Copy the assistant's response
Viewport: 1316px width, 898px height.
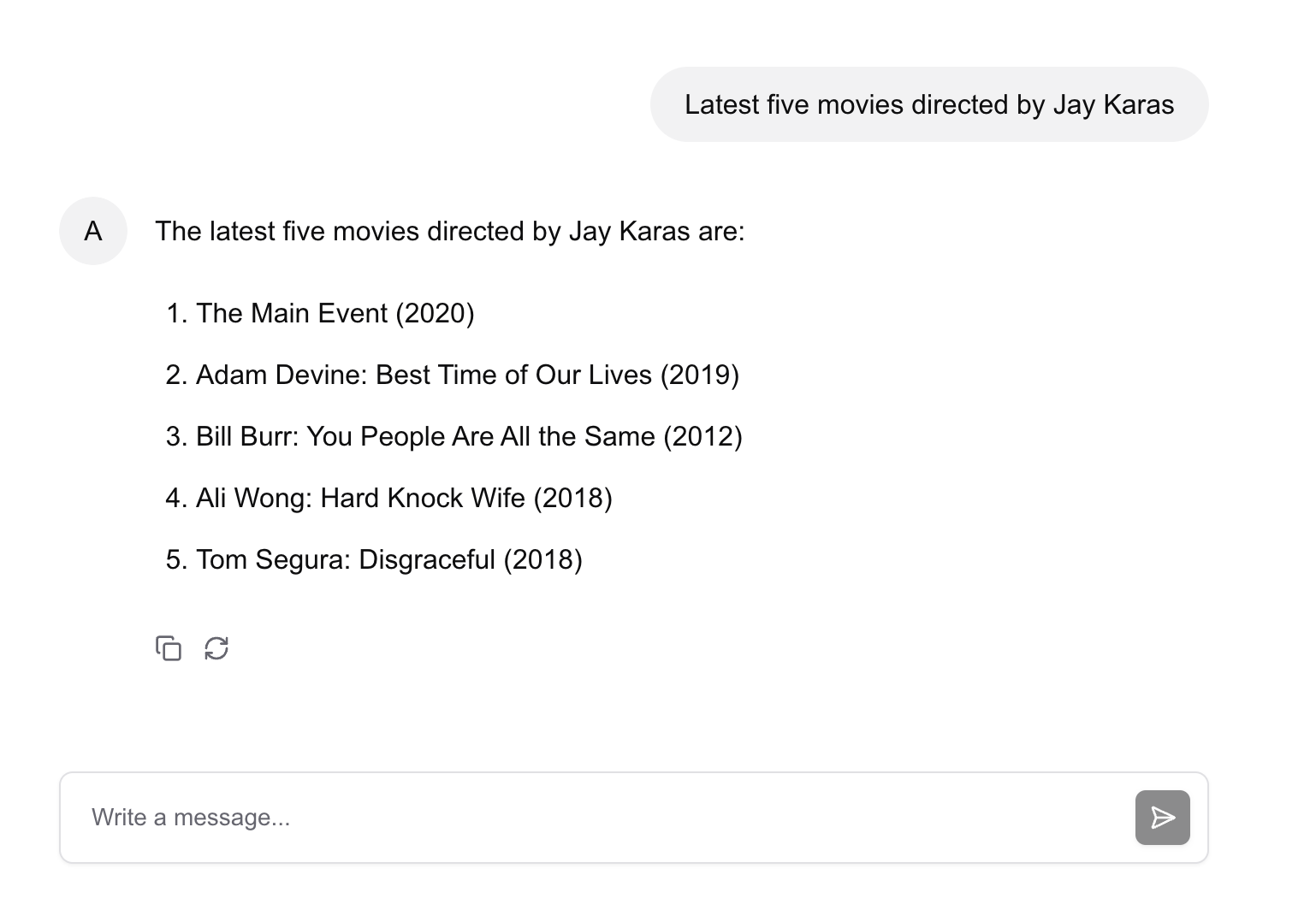coord(169,648)
